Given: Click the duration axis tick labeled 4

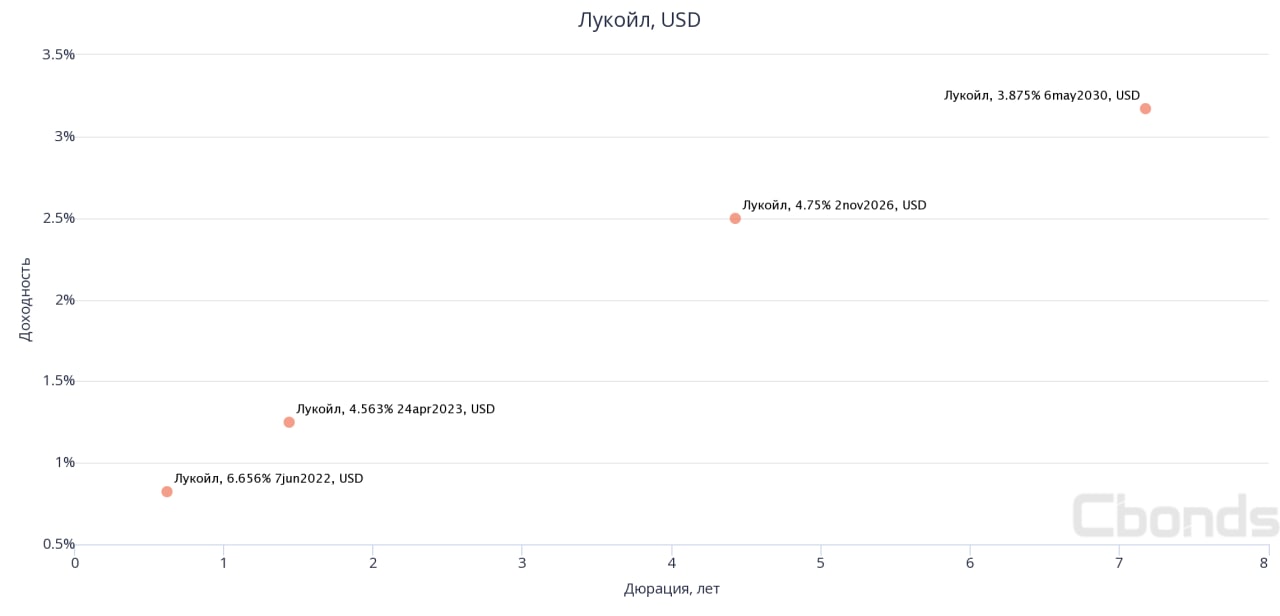Looking at the screenshot, I should coord(672,563).
